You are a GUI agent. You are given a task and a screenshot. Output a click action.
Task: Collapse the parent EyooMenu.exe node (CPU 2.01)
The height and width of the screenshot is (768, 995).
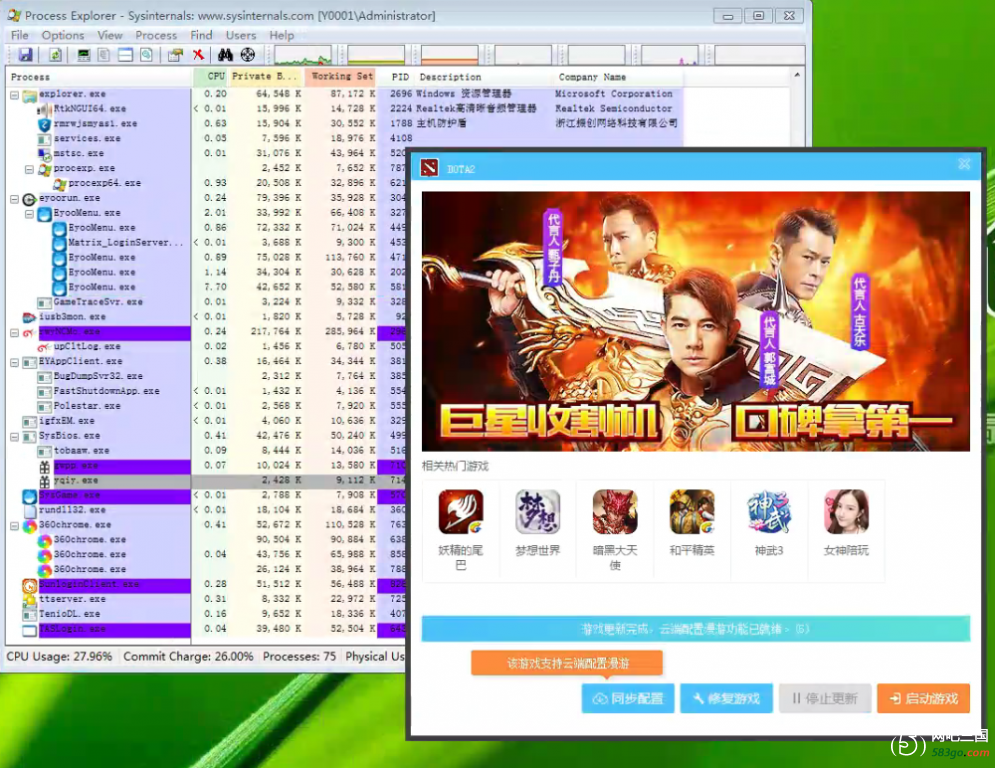coord(29,213)
